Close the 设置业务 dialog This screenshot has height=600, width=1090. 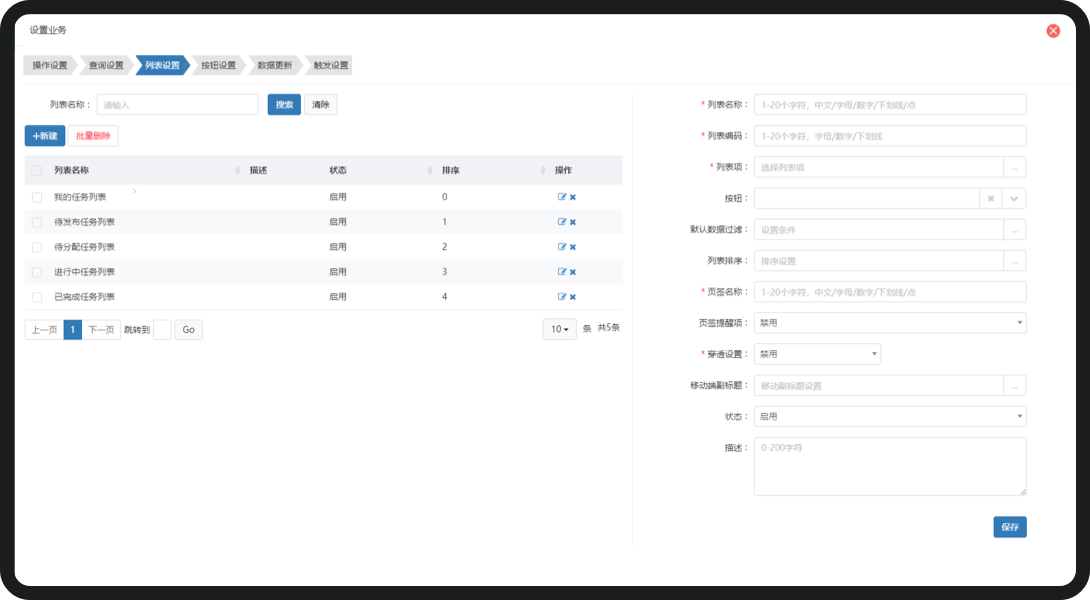click(x=1053, y=31)
